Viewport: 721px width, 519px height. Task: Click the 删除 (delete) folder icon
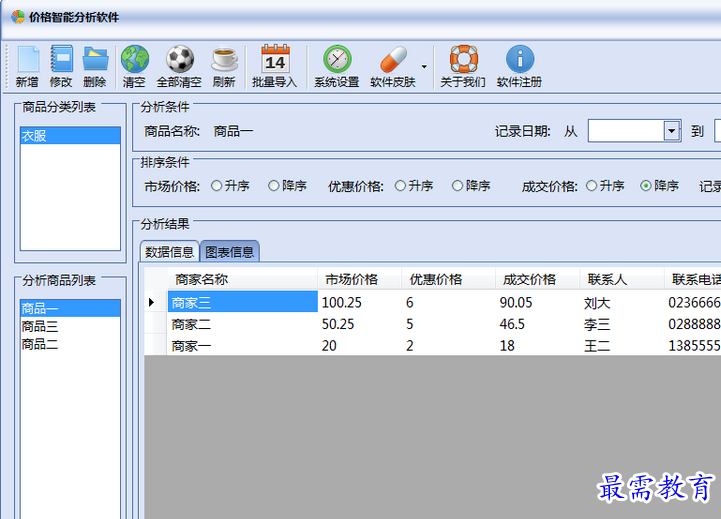95,59
